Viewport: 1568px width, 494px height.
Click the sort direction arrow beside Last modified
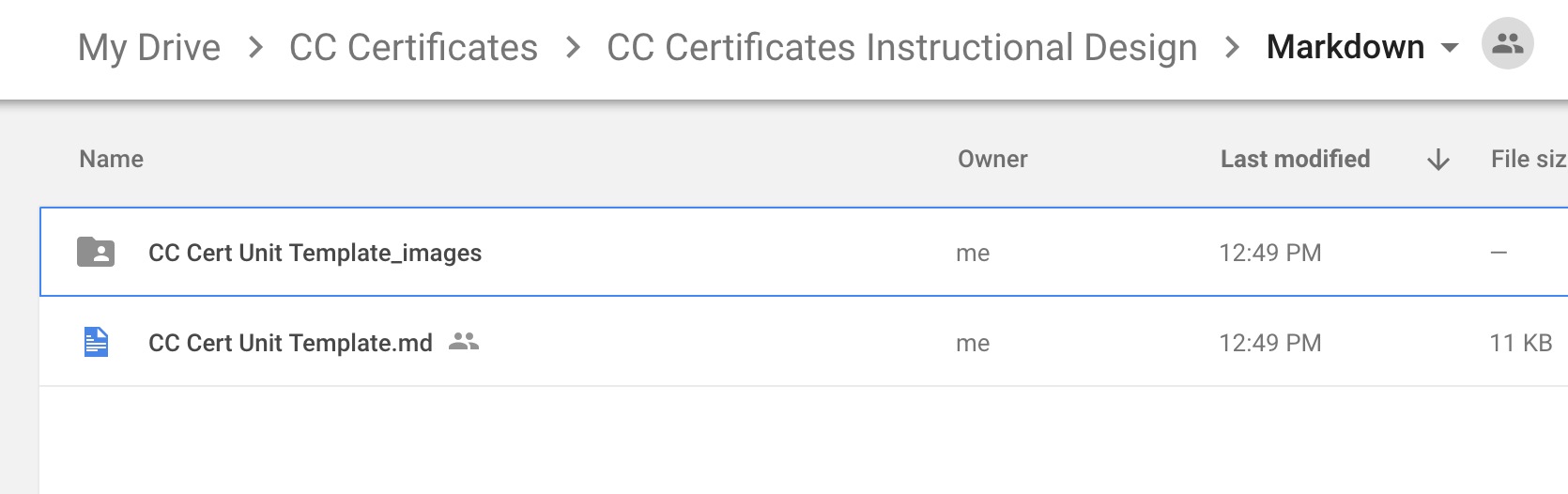[1437, 161]
